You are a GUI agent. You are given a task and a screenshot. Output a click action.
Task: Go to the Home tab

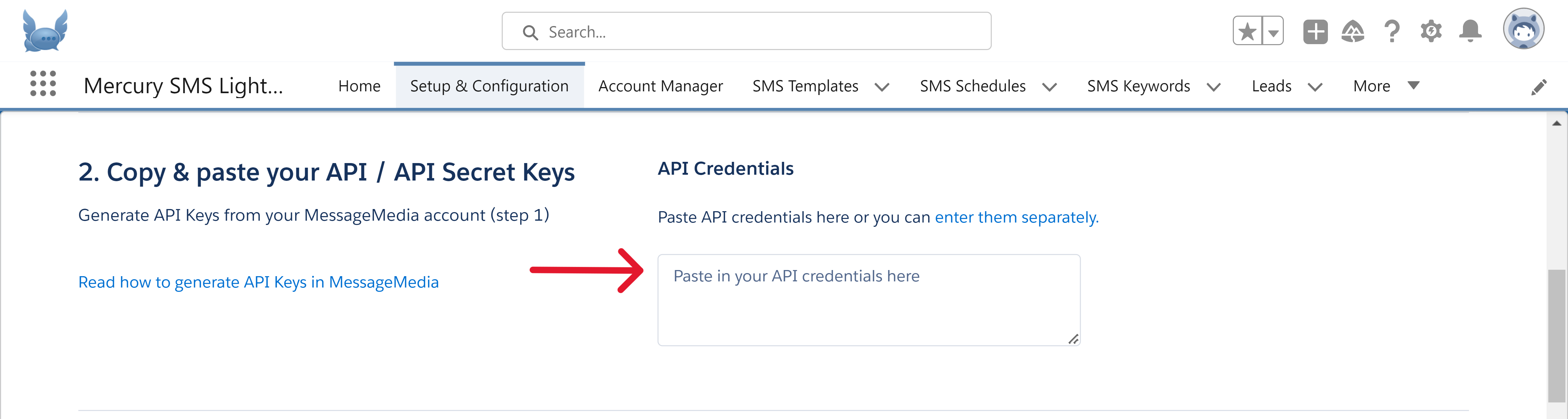359,86
